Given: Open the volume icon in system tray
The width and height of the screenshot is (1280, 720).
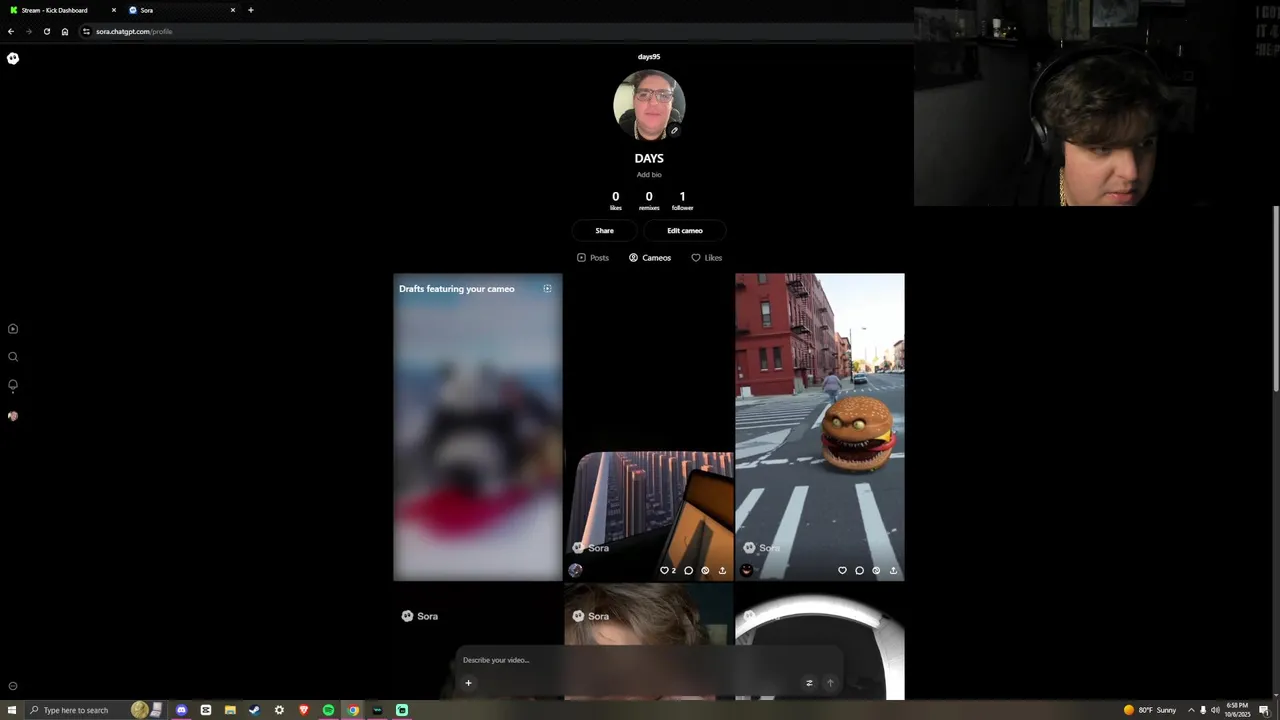Looking at the screenshot, I should click(1215, 710).
